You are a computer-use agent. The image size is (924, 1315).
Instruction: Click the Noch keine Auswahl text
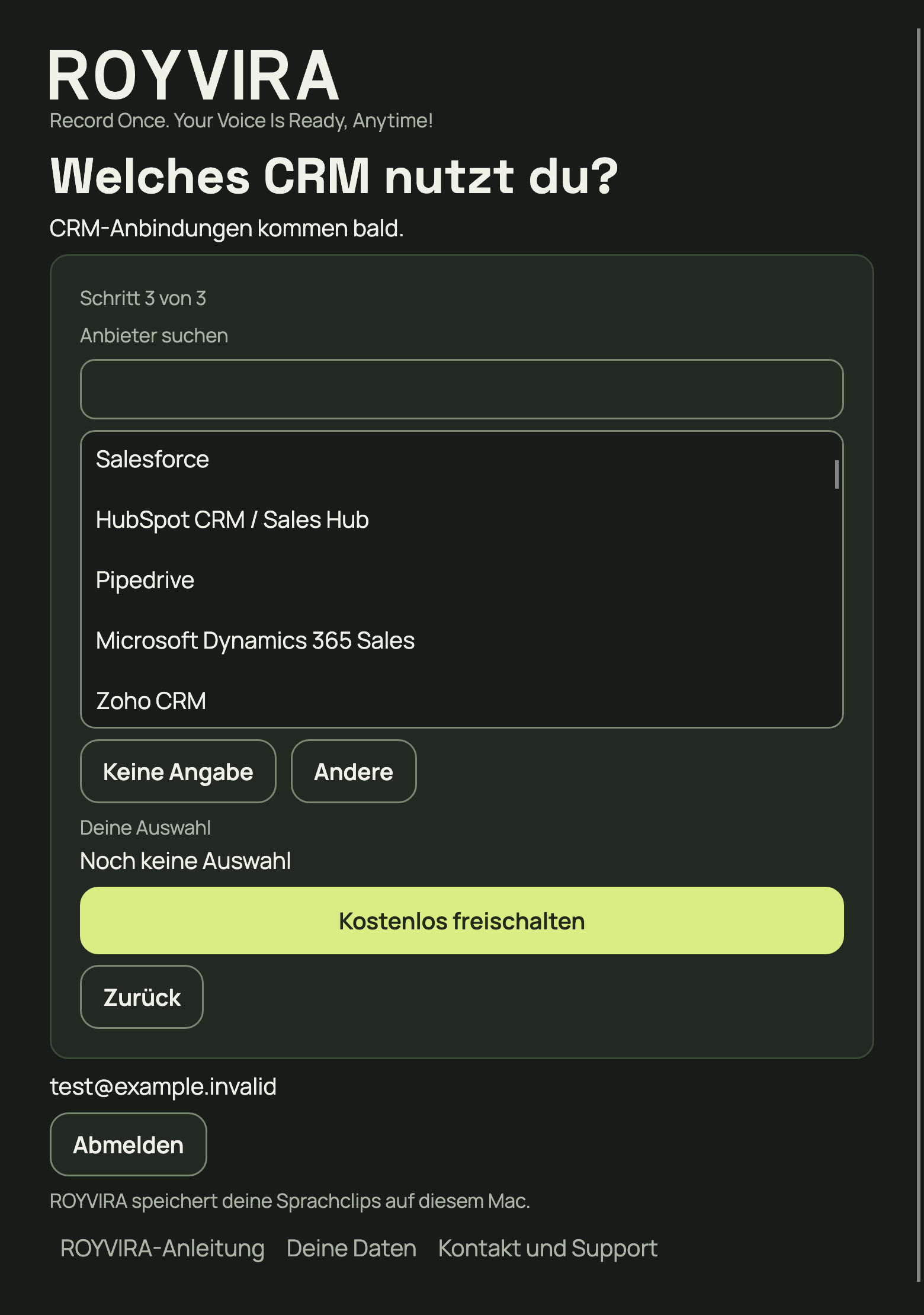pyautogui.click(x=185, y=861)
